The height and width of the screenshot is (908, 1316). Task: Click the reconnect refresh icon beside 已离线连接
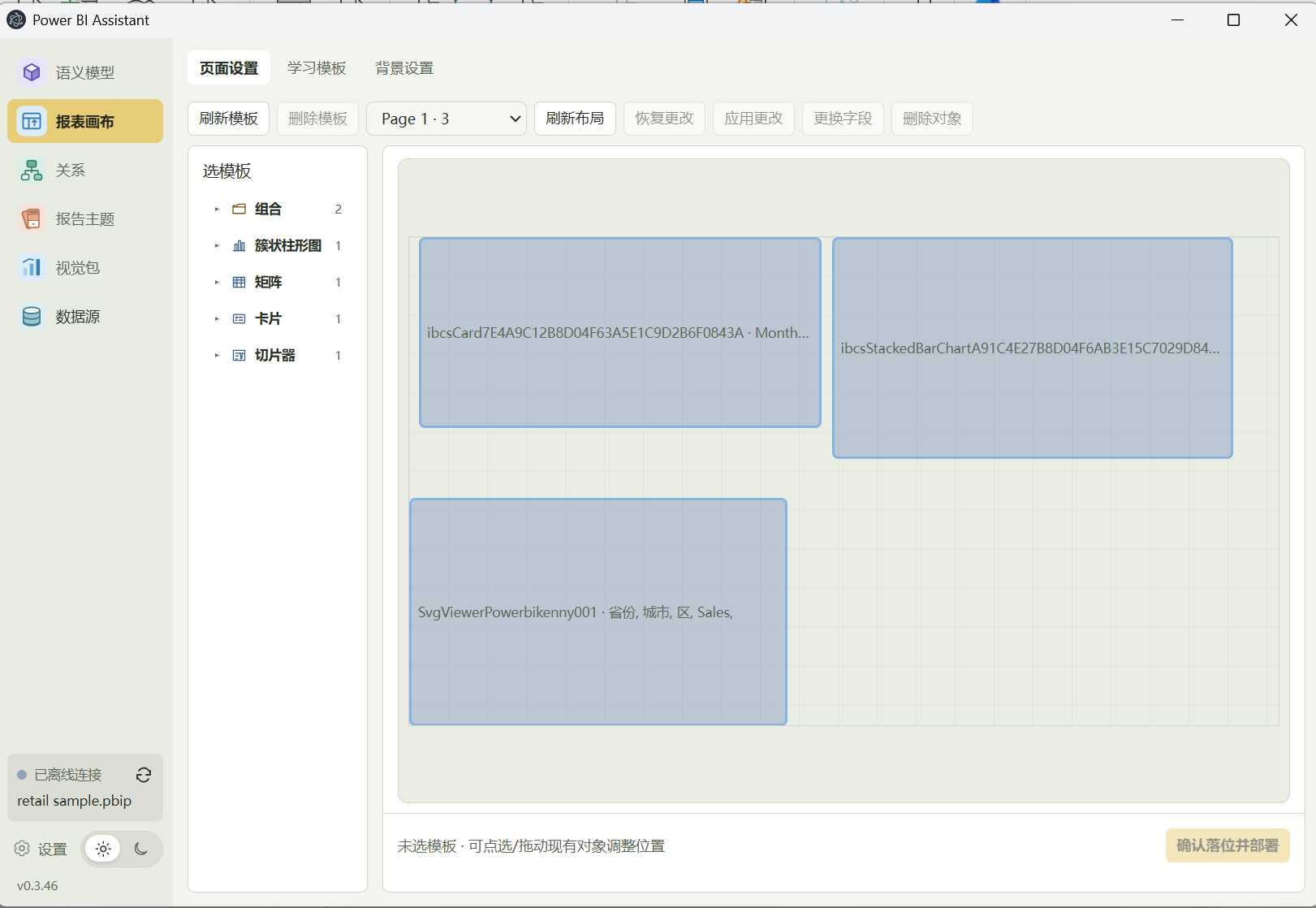click(144, 775)
